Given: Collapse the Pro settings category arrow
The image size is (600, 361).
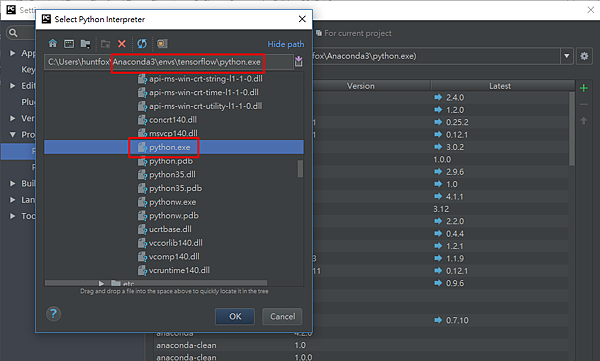Looking at the screenshot, I should click(x=13, y=135).
